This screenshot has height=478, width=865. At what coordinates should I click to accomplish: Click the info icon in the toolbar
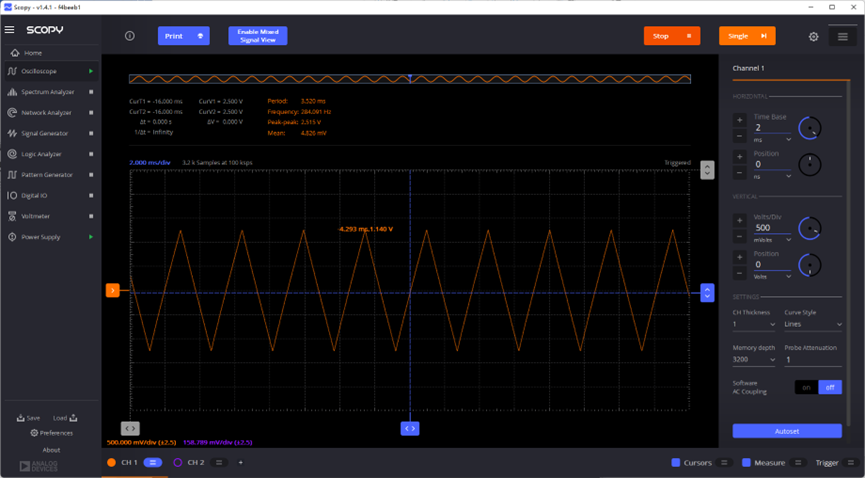pos(130,36)
